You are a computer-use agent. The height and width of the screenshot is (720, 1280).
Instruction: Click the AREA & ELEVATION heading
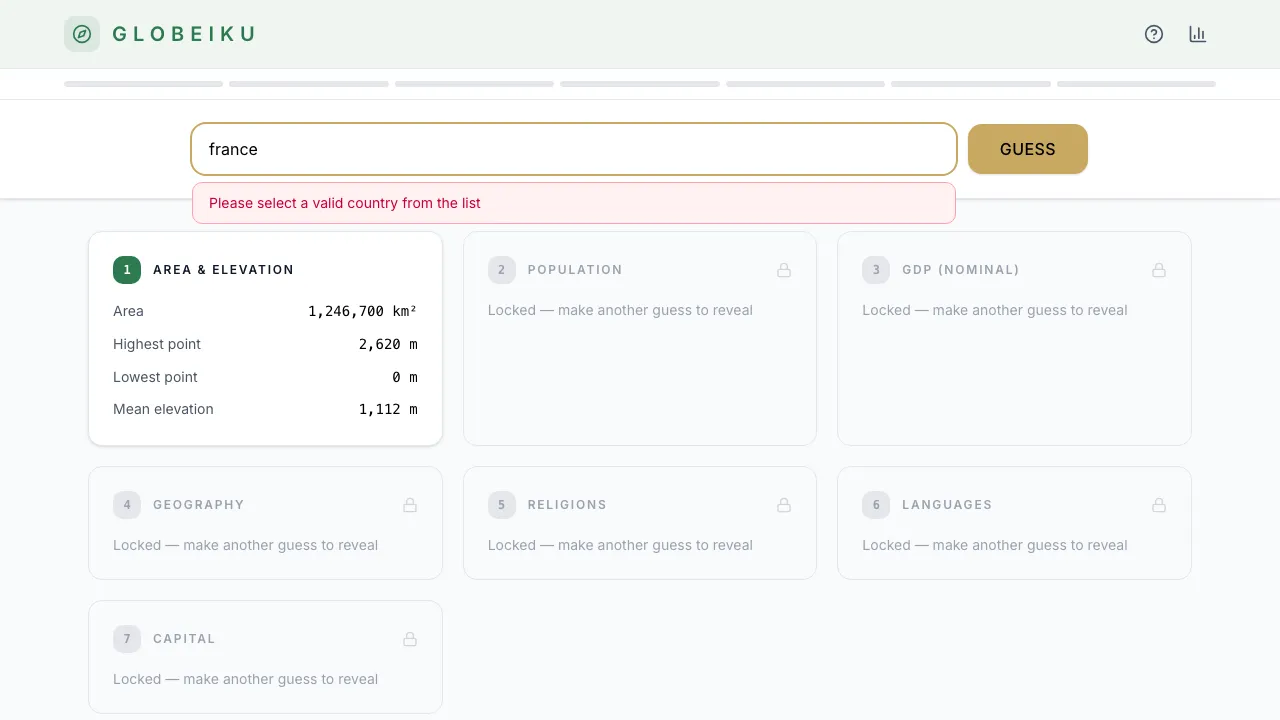(224, 270)
